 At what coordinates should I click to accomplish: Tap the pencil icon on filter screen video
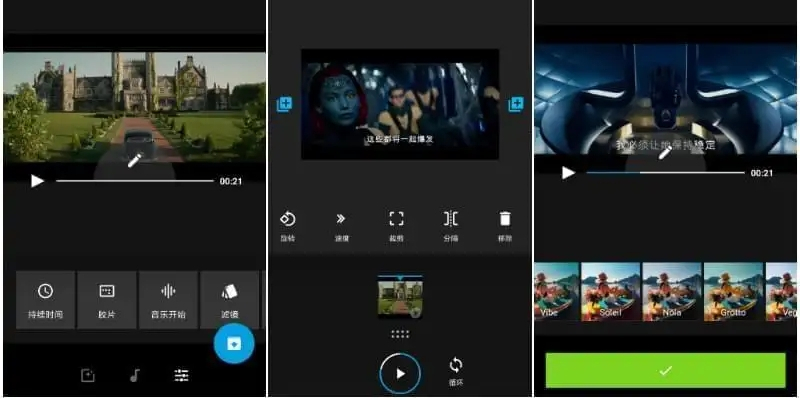pos(665,152)
